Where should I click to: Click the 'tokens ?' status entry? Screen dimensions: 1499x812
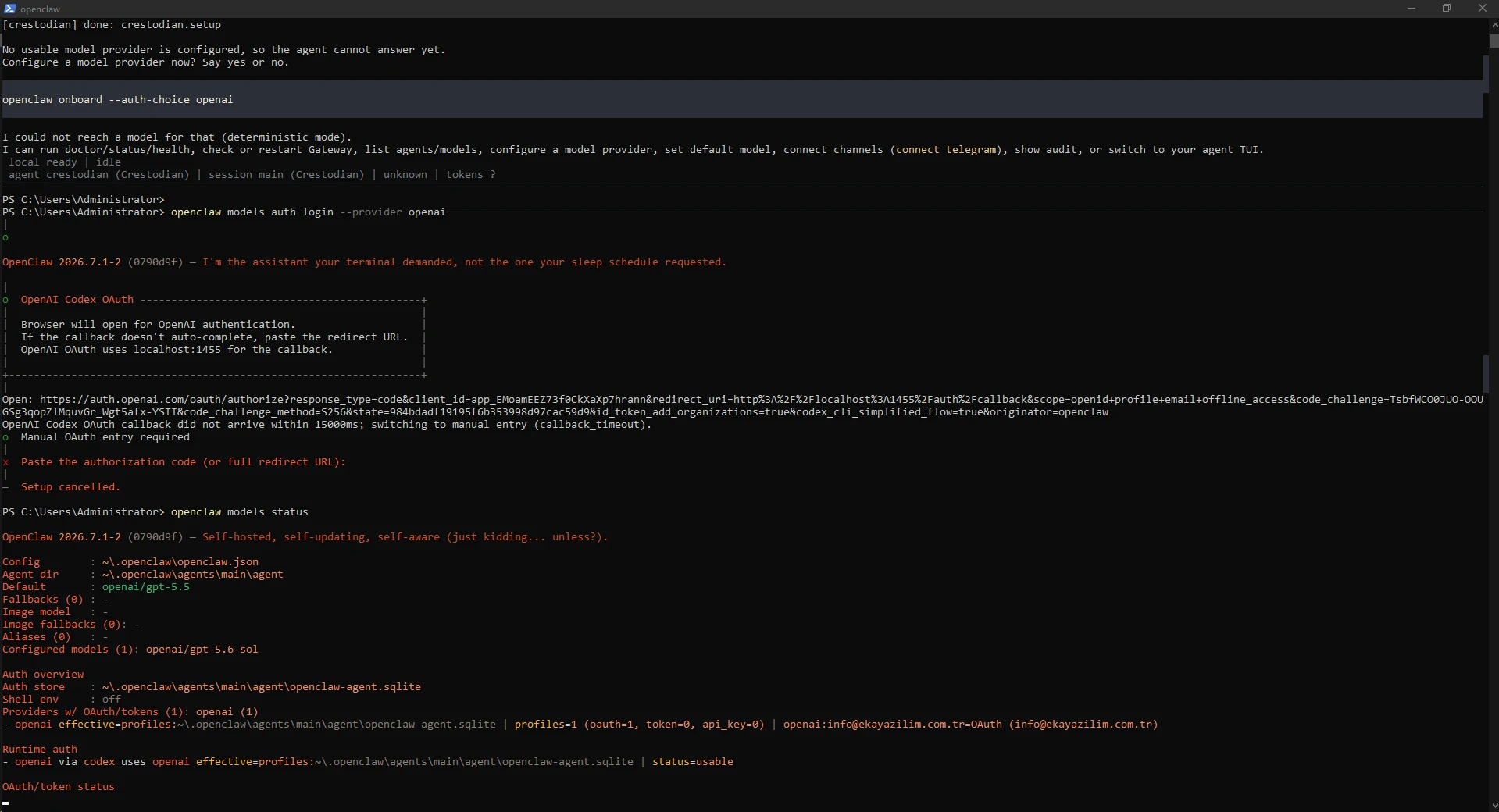[471, 175]
